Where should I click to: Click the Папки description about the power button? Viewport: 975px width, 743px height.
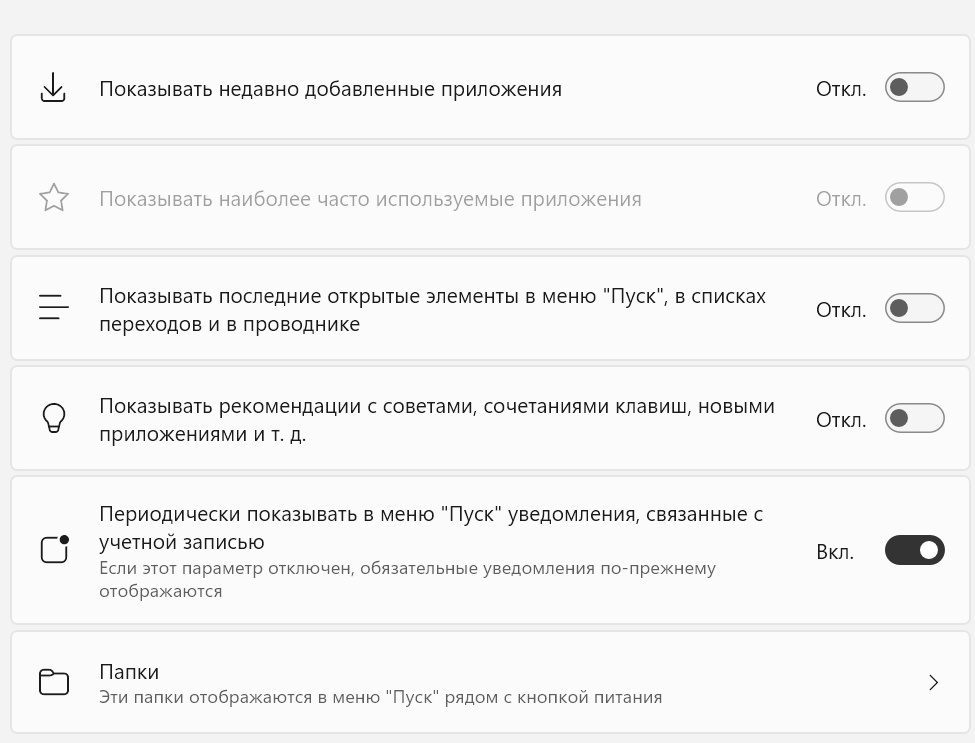click(380, 697)
